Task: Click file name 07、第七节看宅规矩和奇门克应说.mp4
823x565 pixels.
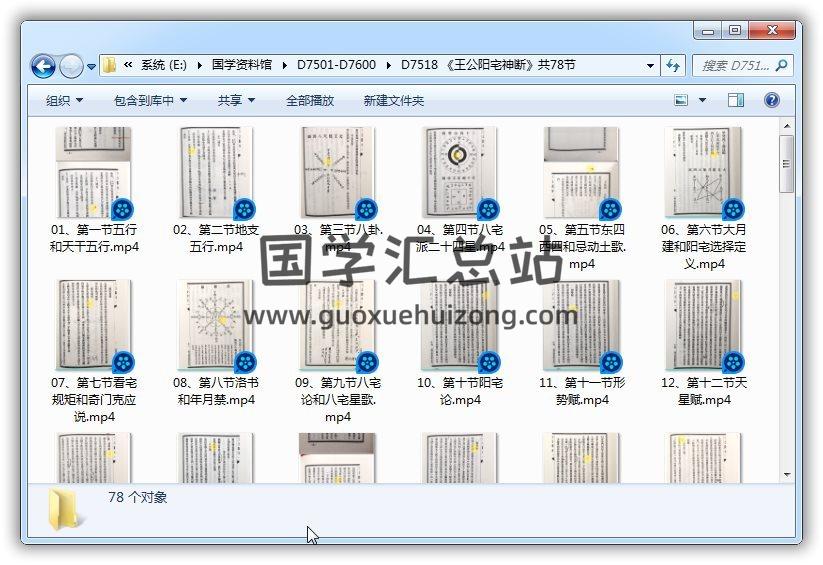Action: [x=94, y=400]
